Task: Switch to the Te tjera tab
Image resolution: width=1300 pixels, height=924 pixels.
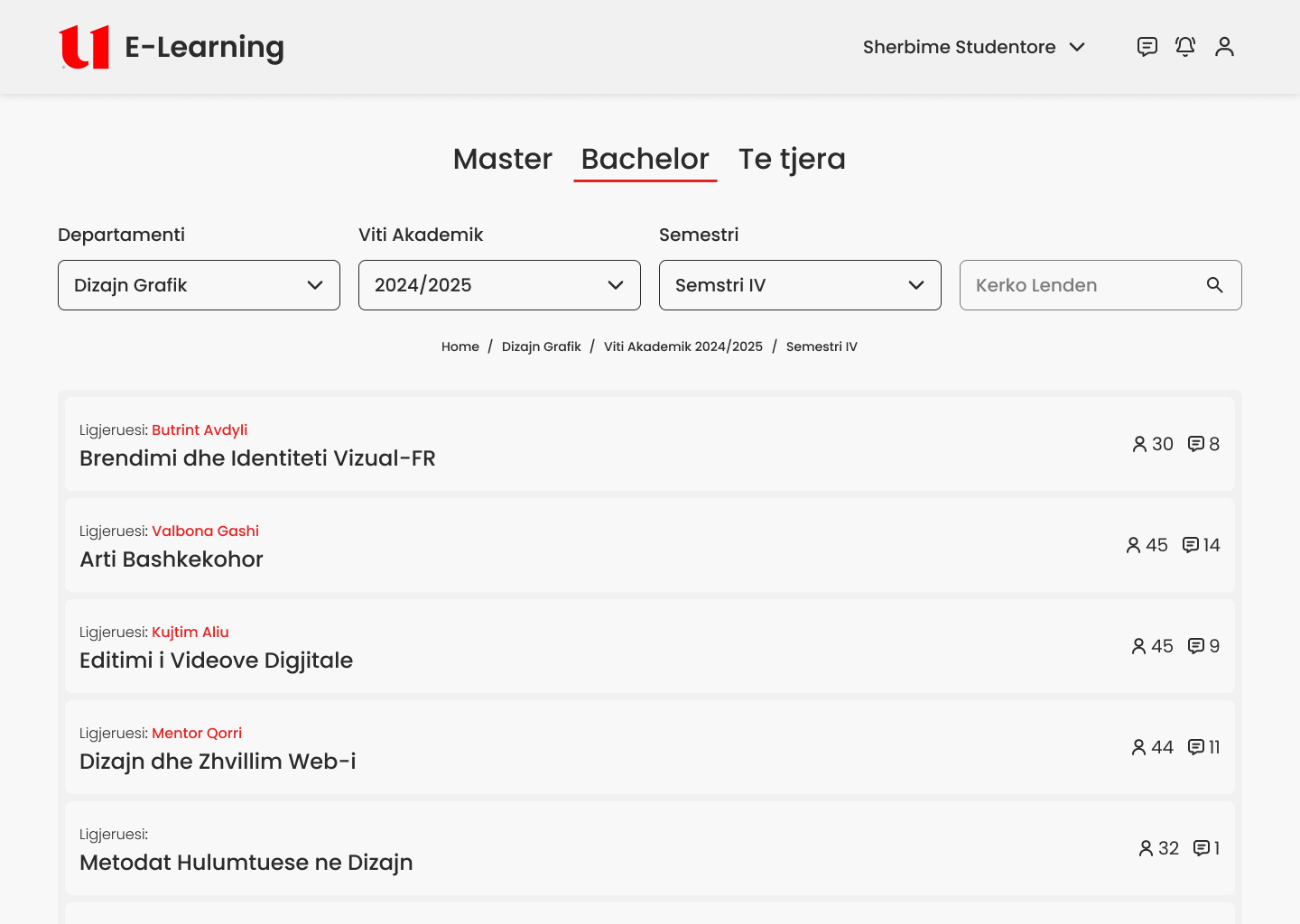Action: 792,159
